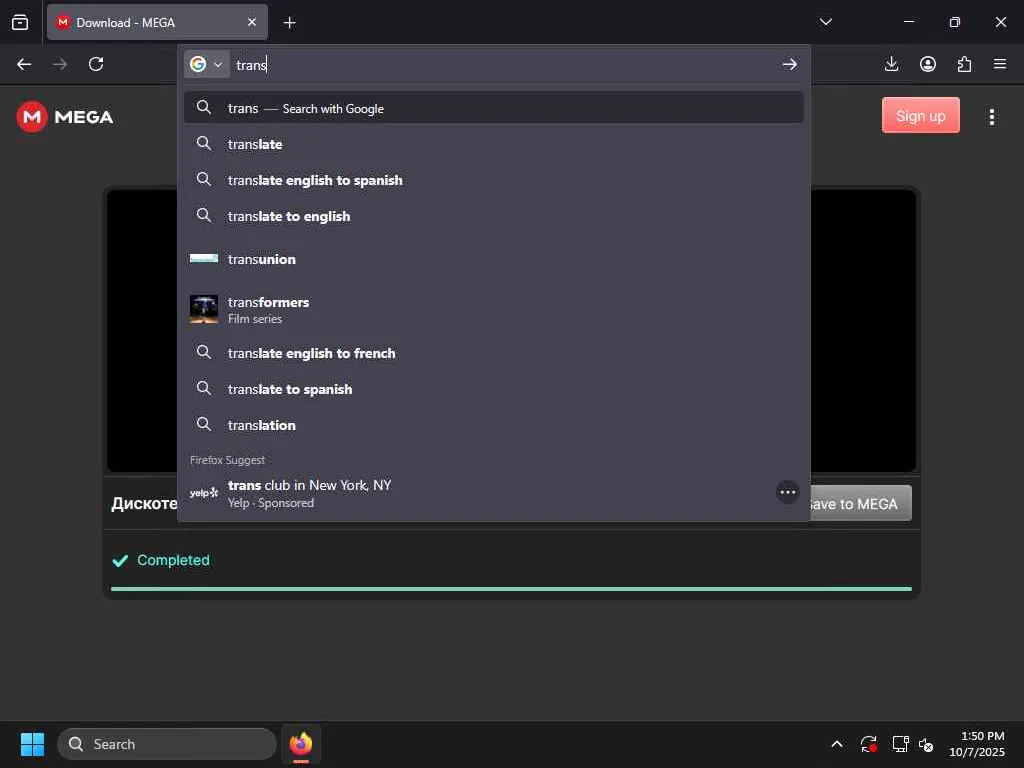The image size is (1024, 768).
Task: Choose 'translate english to spanish' suggestion
Action: tap(494, 180)
